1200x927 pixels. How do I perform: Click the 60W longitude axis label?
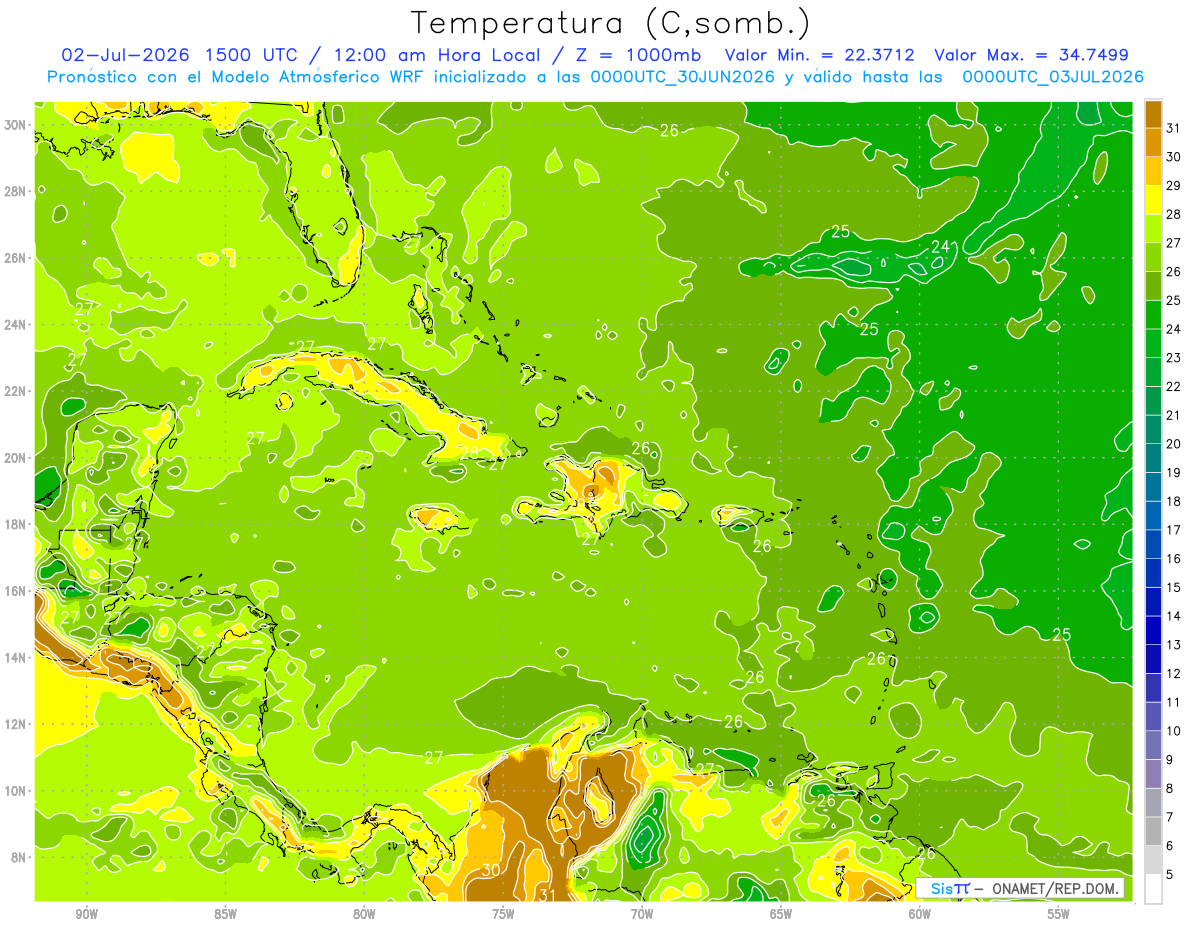click(919, 914)
